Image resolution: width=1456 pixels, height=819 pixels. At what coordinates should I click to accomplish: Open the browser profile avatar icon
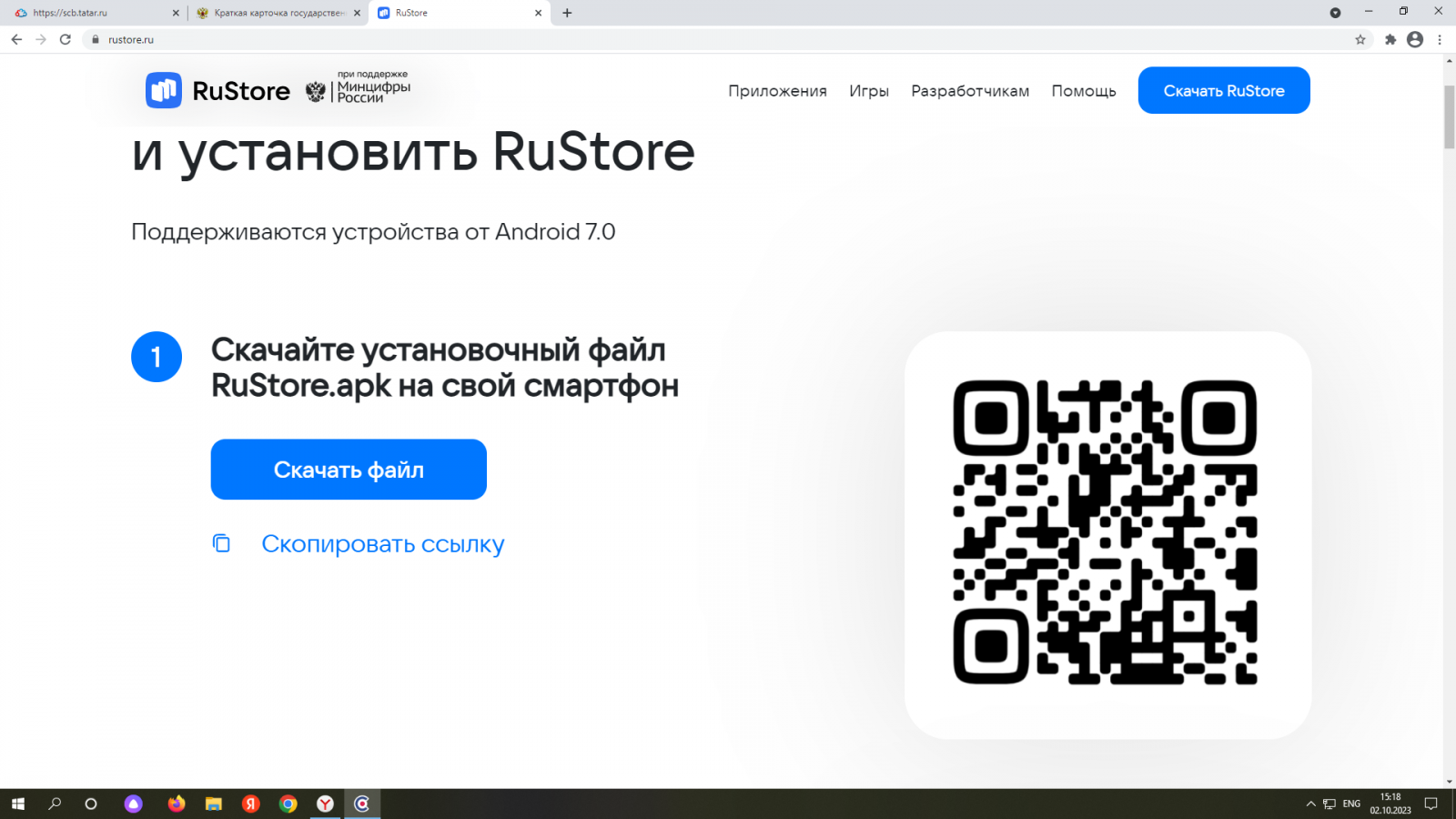1414,40
